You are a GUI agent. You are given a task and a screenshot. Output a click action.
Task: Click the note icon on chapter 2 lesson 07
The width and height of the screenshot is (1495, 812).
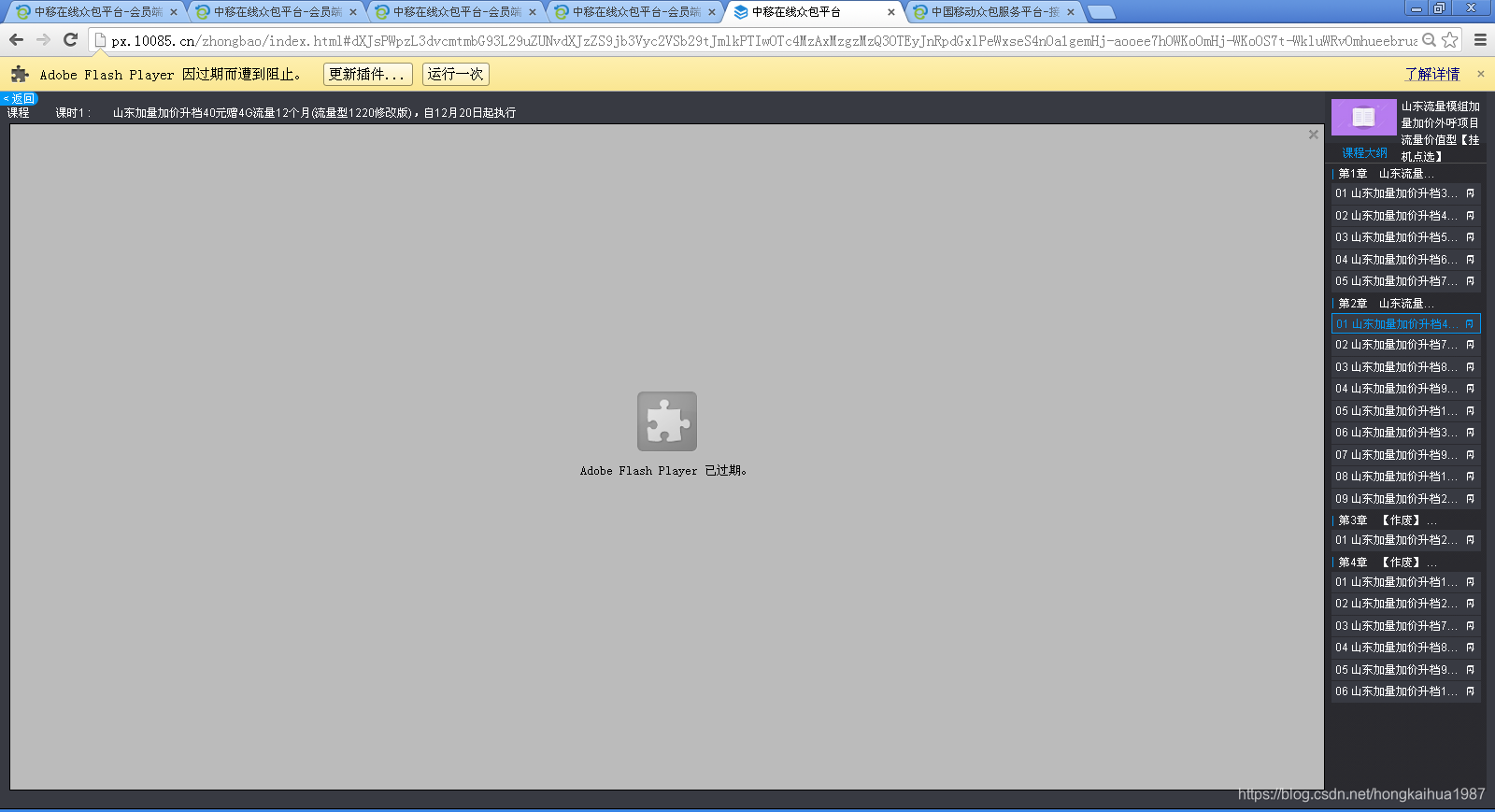pos(1470,455)
